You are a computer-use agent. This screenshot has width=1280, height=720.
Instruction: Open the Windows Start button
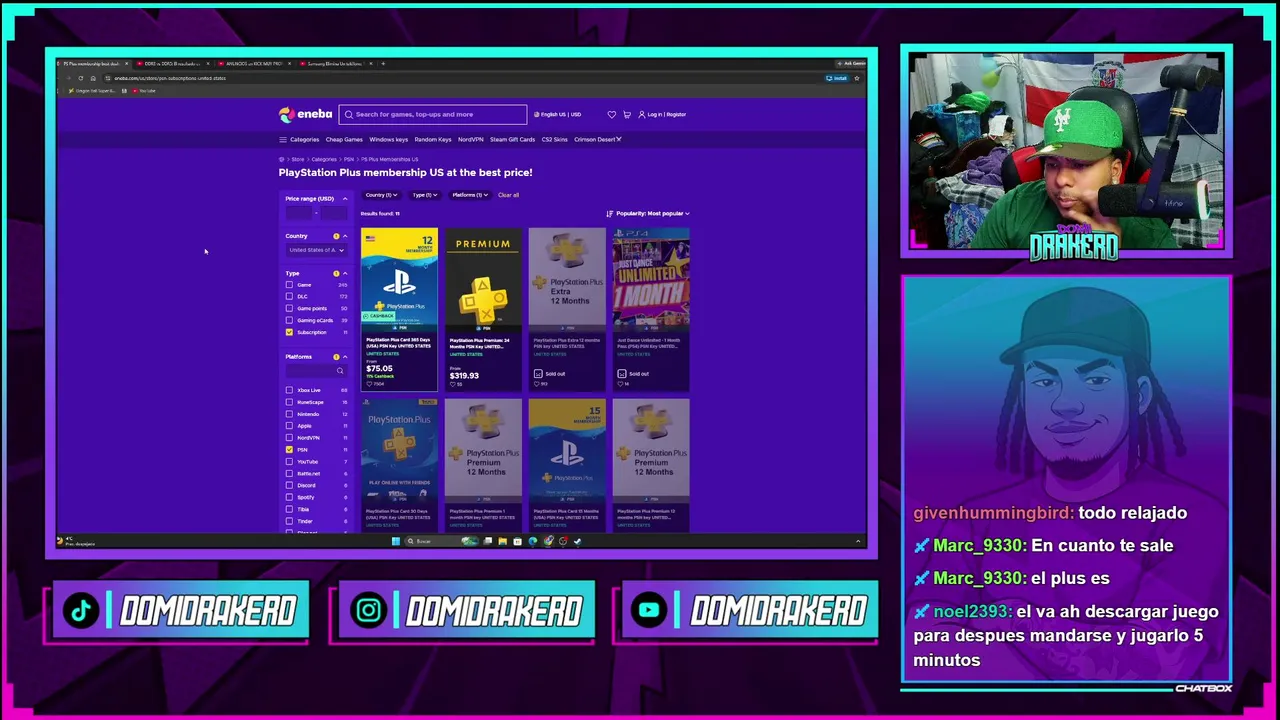(395, 541)
